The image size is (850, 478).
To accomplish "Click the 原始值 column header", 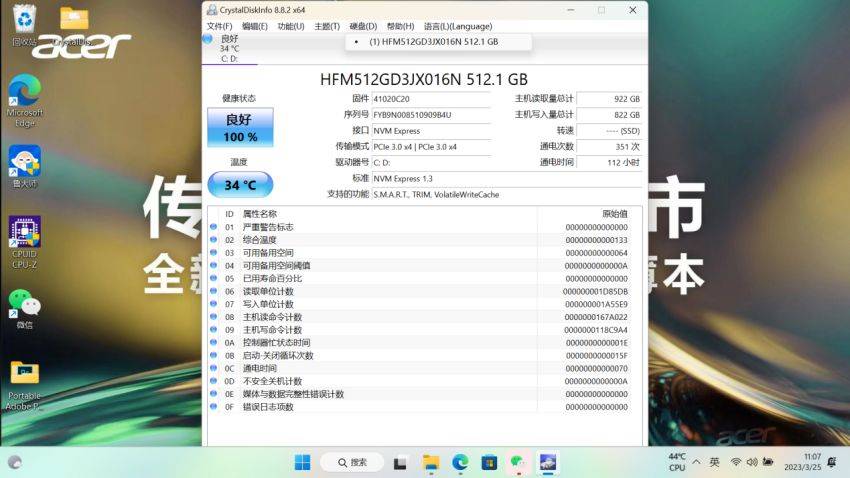I will (x=615, y=214).
